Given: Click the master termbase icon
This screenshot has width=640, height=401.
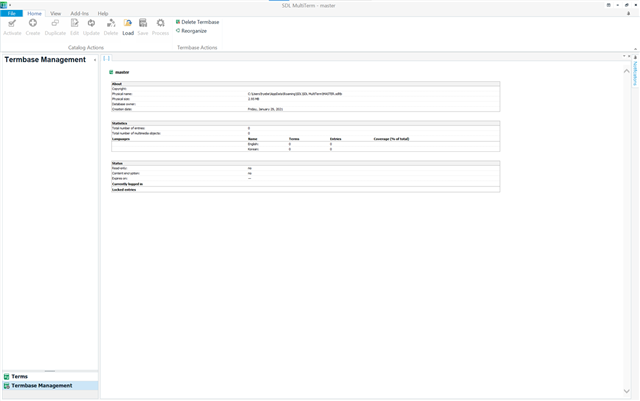Looking at the screenshot, I should tap(111, 72).
